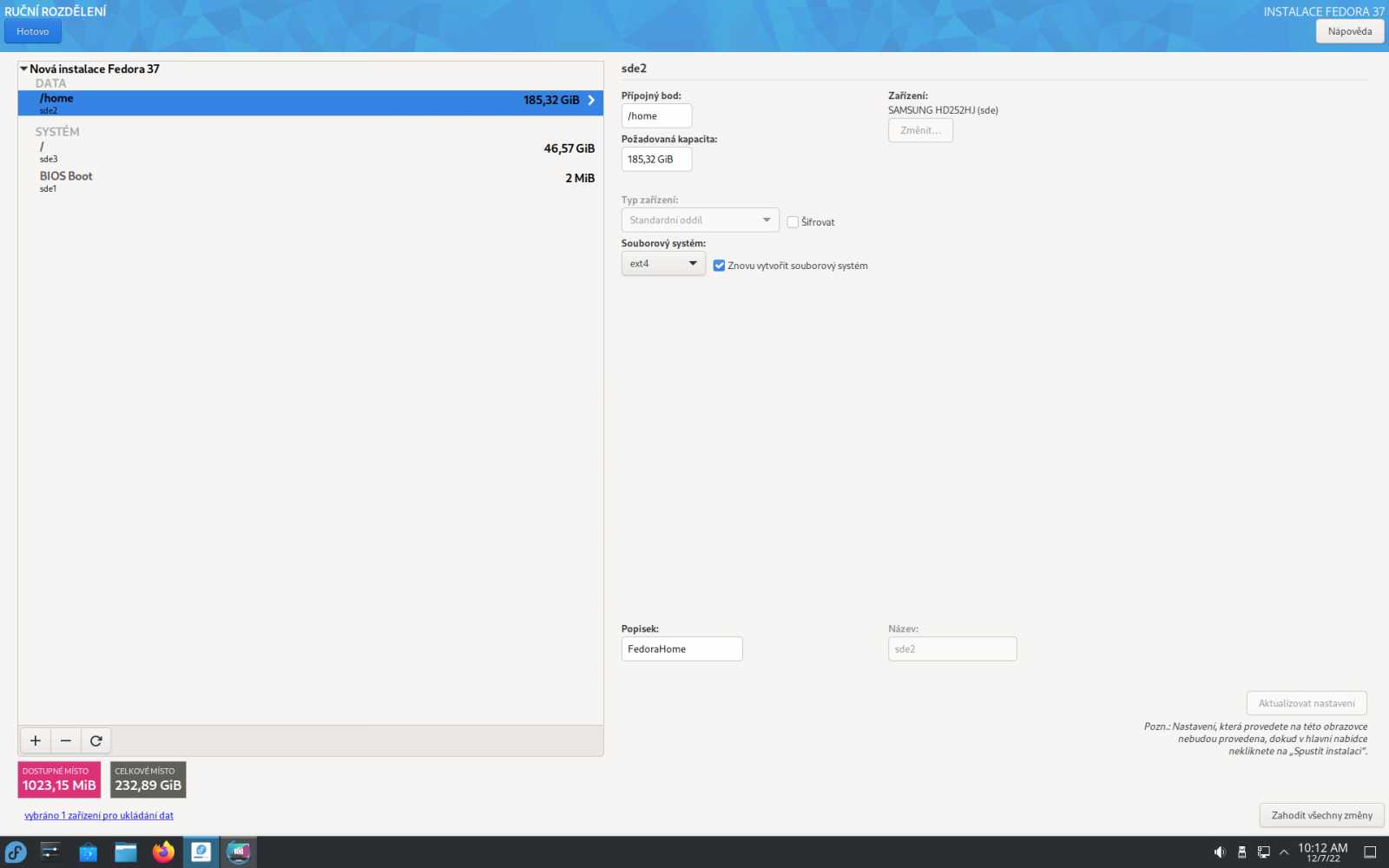The image size is (1389, 868).
Task: Click the SAMSUNG HD252HJ (sde) device text
Action: tap(943, 110)
